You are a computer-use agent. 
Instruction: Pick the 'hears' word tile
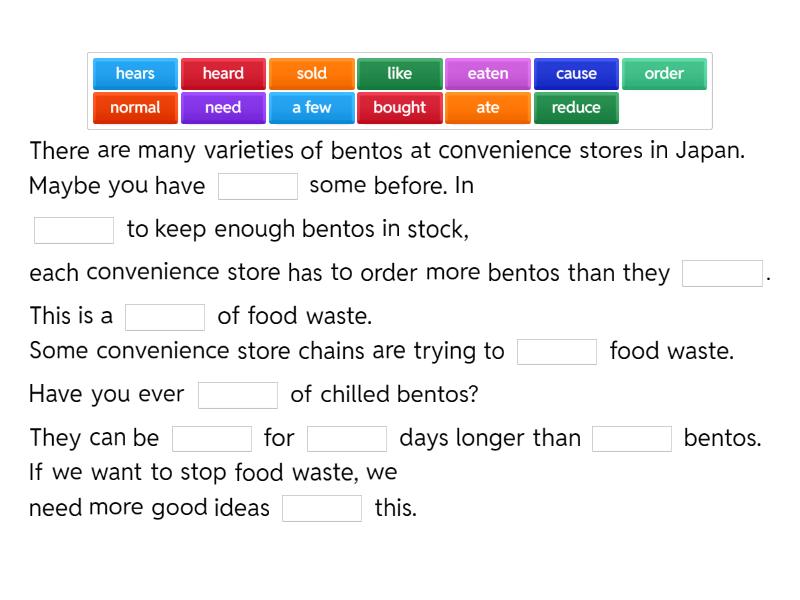pyautogui.click(x=135, y=74)
